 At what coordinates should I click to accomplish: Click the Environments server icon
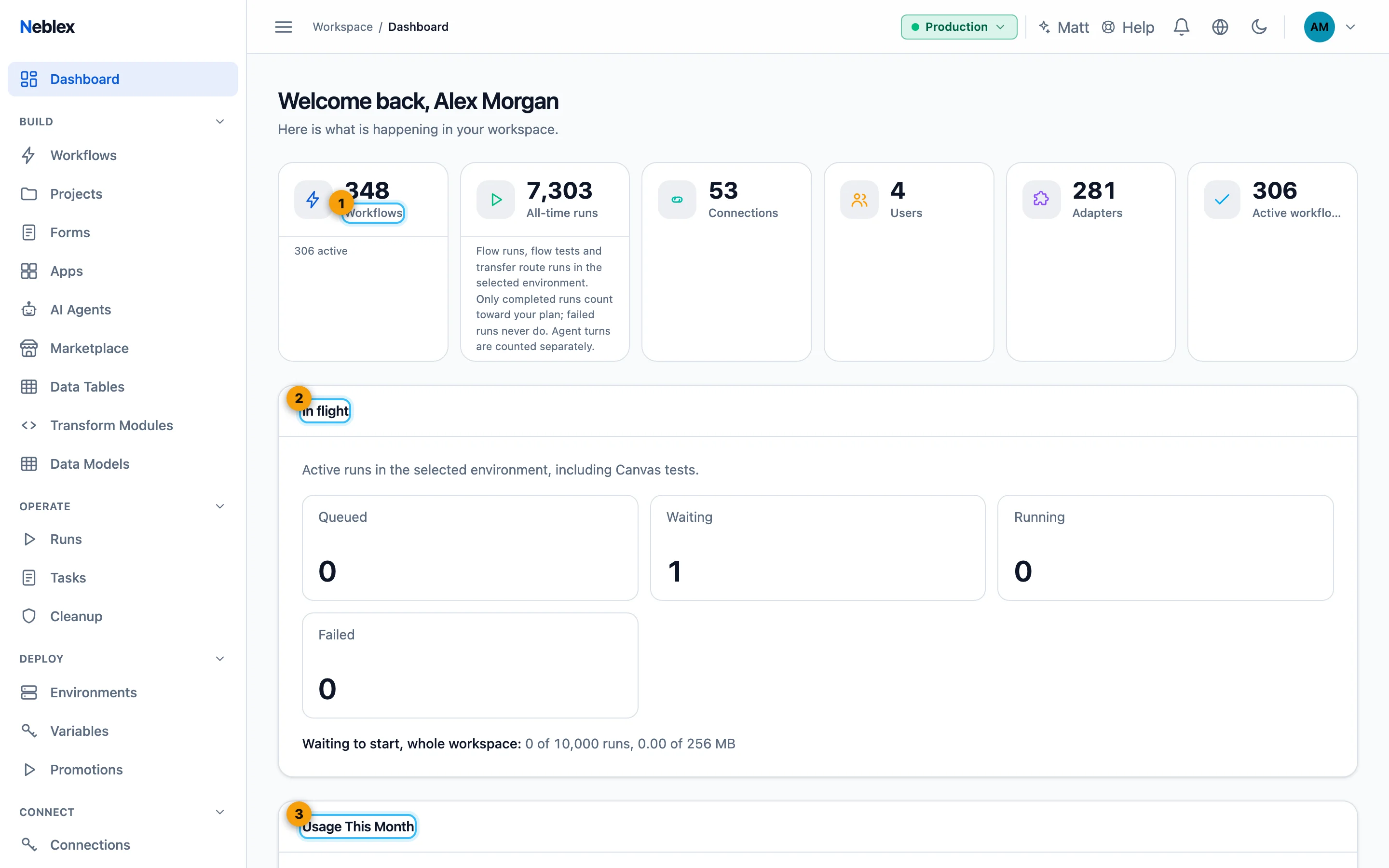(x=29, y=692)
